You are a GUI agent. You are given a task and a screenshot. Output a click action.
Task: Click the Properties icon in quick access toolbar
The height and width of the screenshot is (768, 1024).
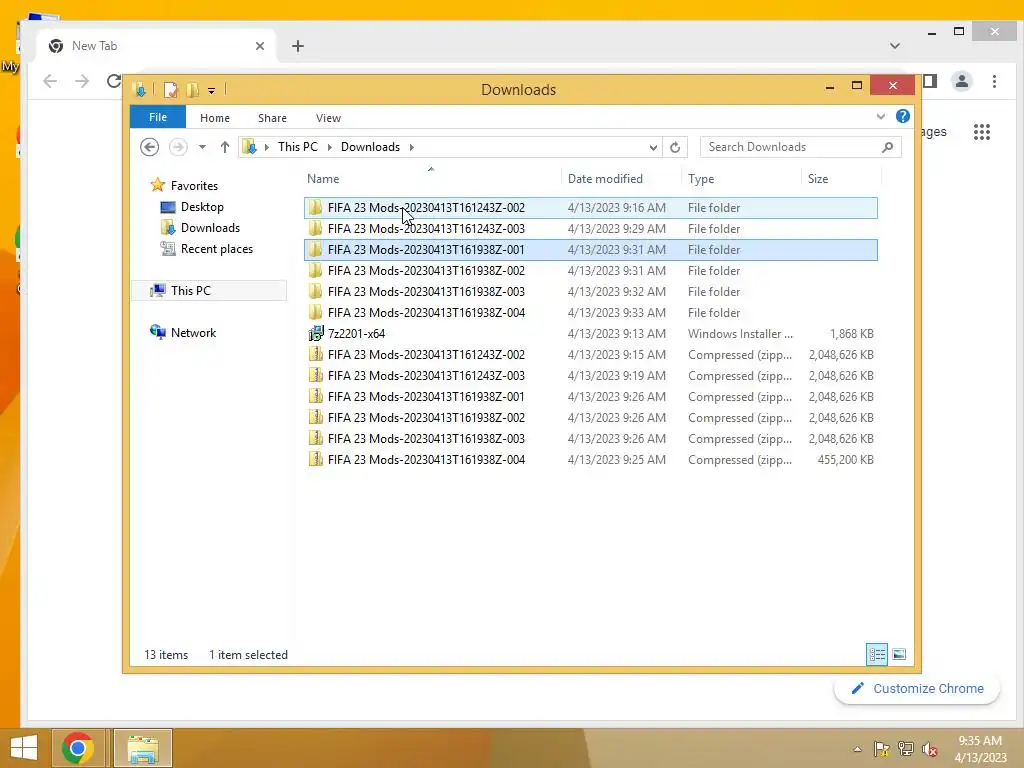[x=170, y=89]
